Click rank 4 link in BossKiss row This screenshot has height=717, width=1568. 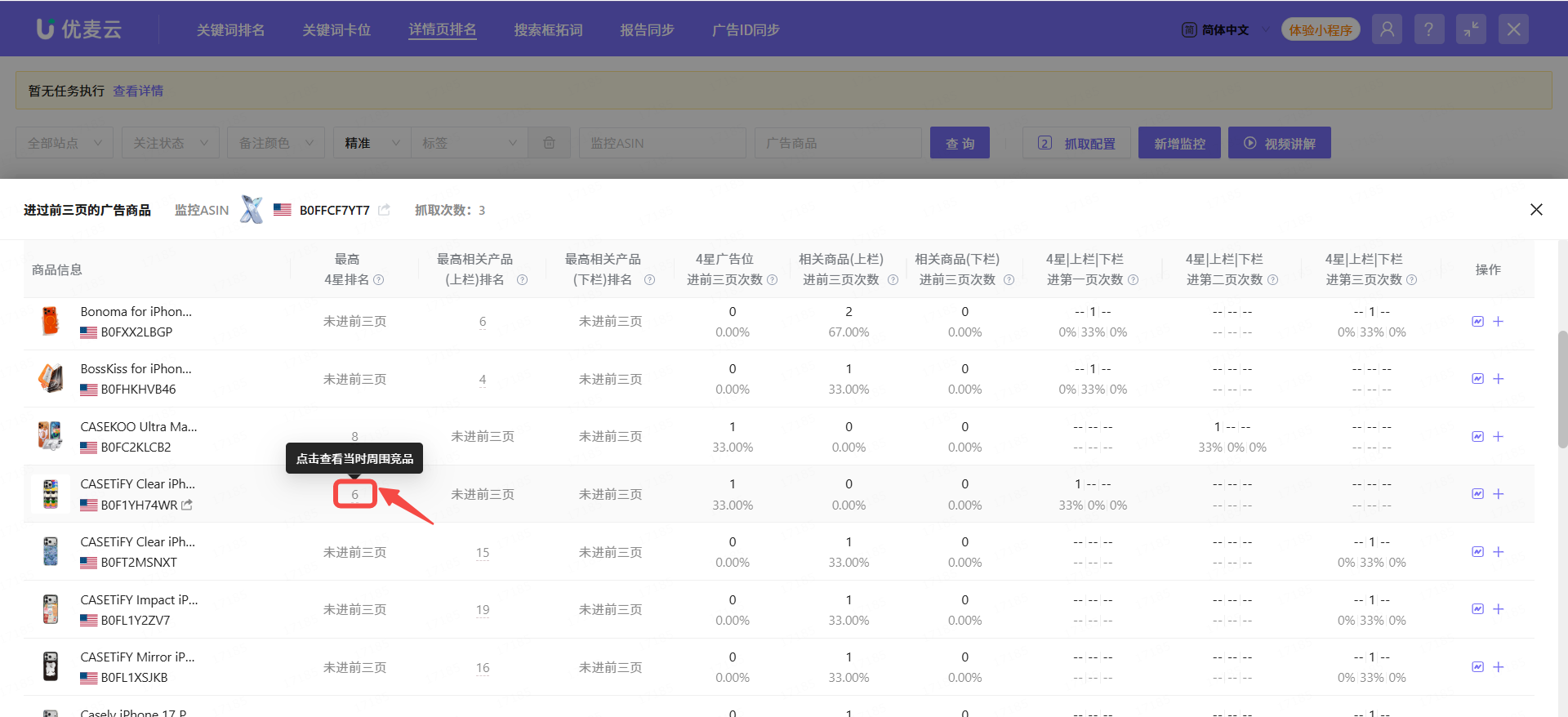click(483, 379)
